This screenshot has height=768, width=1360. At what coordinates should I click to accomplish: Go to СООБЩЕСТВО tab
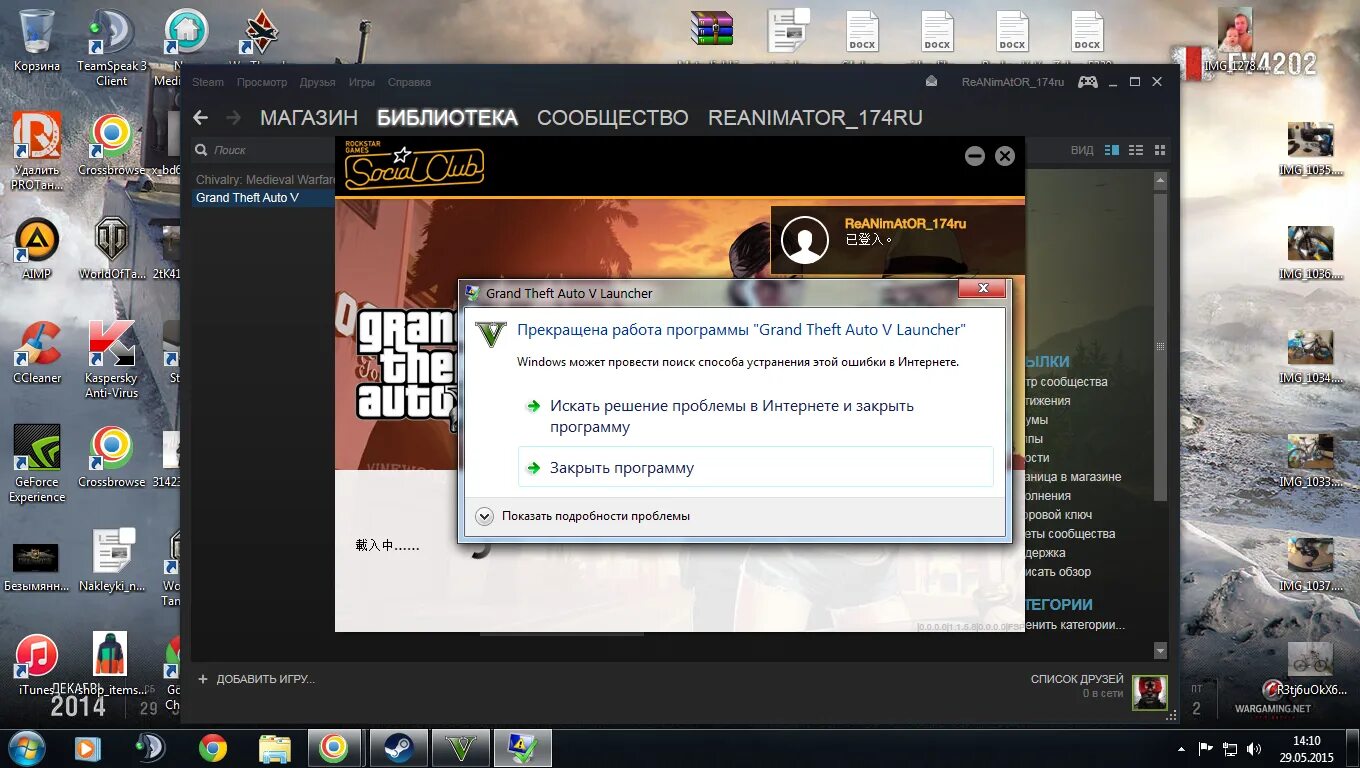[613, 118]
